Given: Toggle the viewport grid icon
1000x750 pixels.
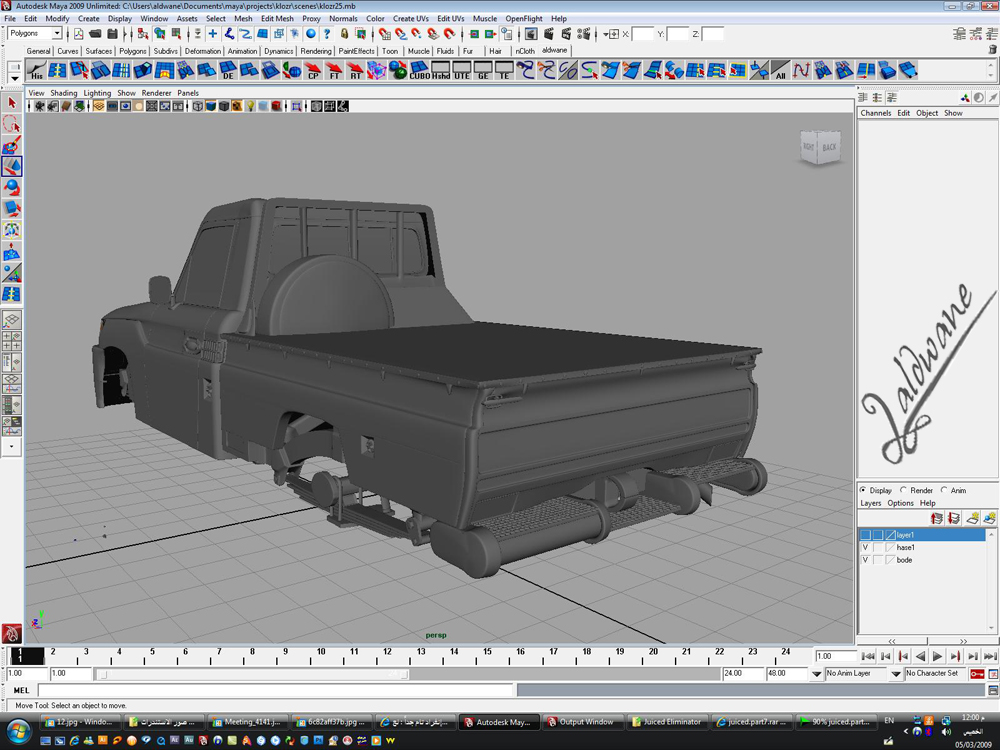Looking at the screenshot, I should [x=99, y=106].
